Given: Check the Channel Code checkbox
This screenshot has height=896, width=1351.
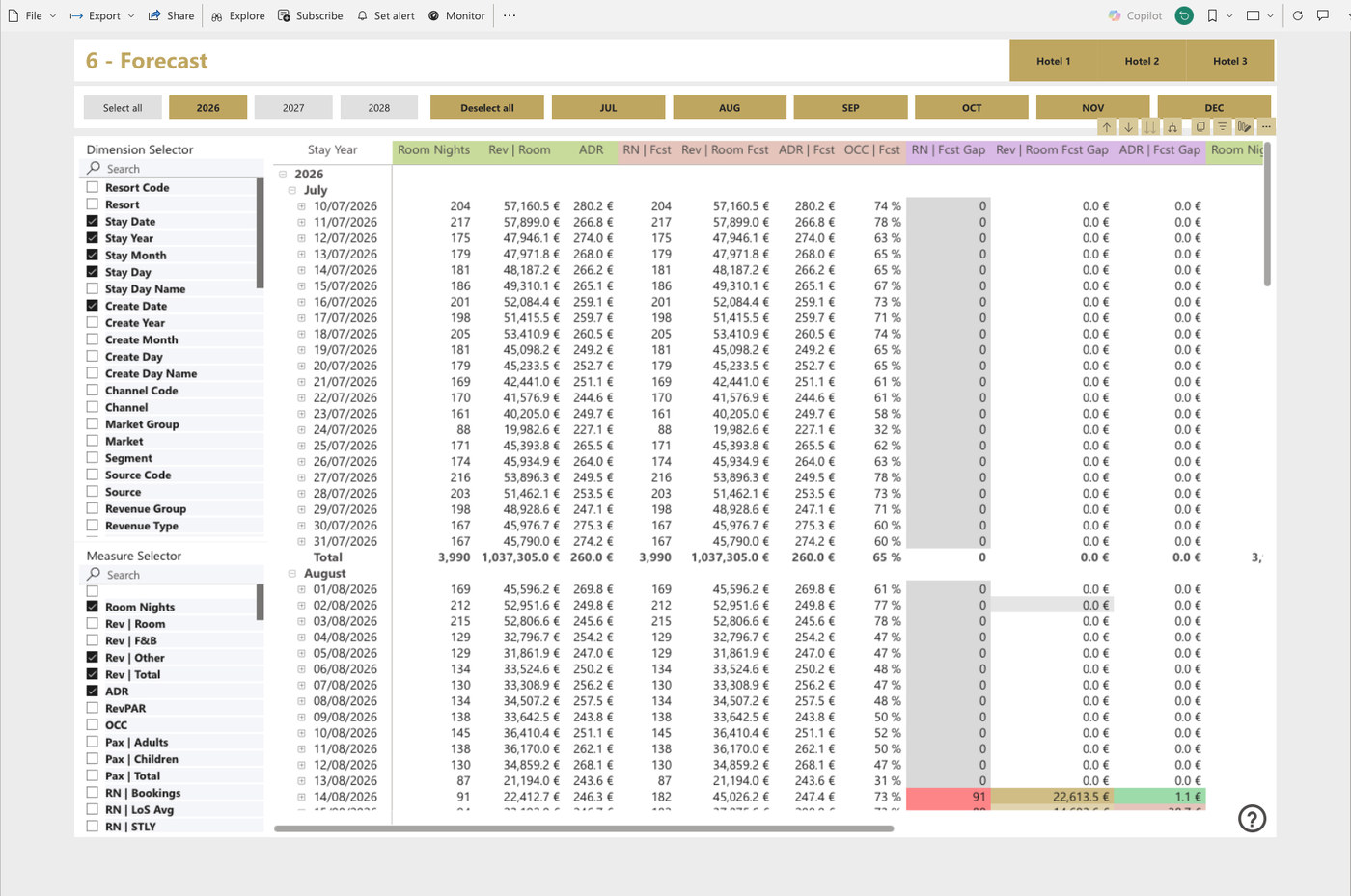Looking at the screenshot, I should click(x=93, y=390).
